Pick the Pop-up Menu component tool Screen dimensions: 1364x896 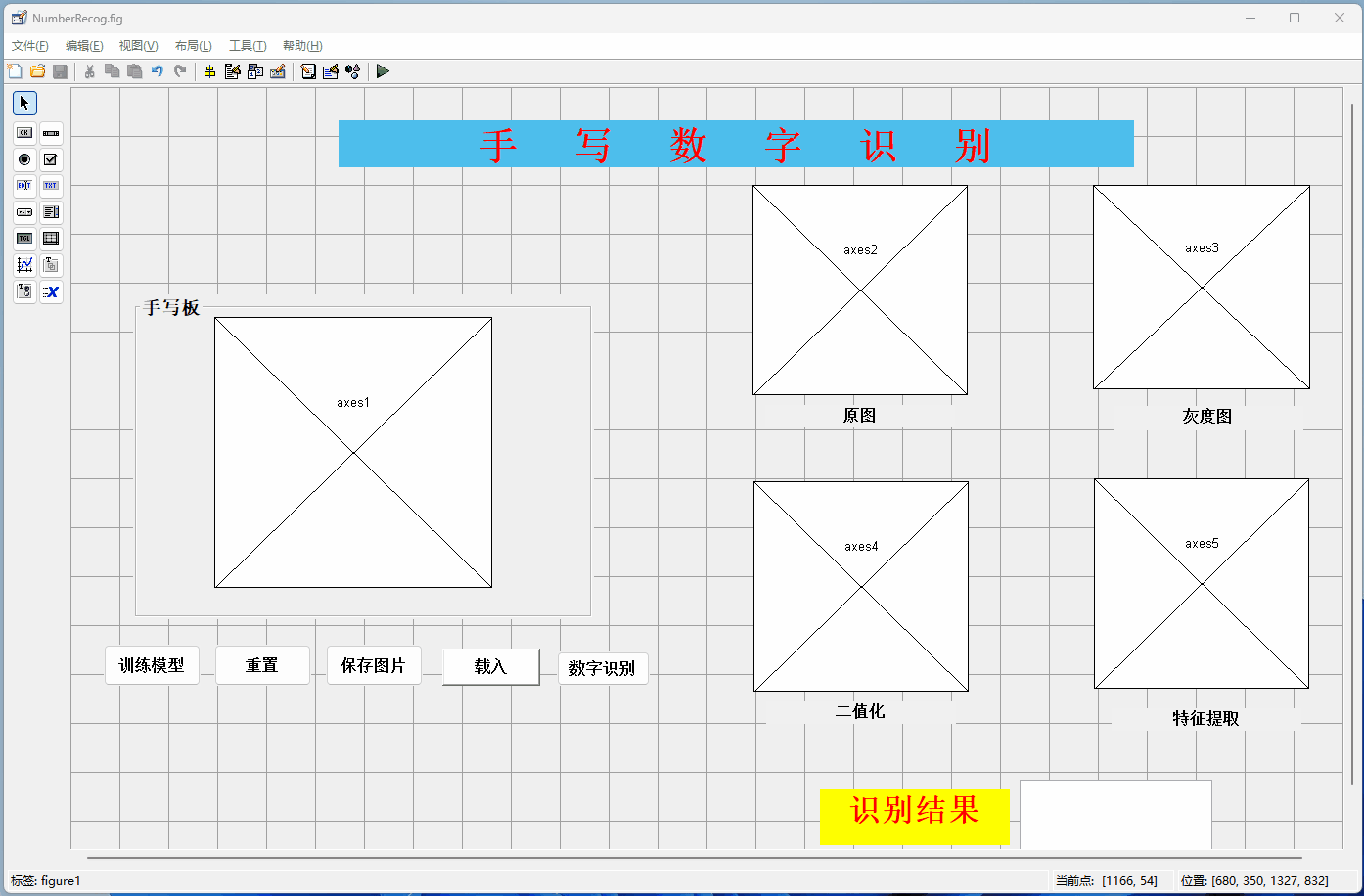(x=24, y=211)
